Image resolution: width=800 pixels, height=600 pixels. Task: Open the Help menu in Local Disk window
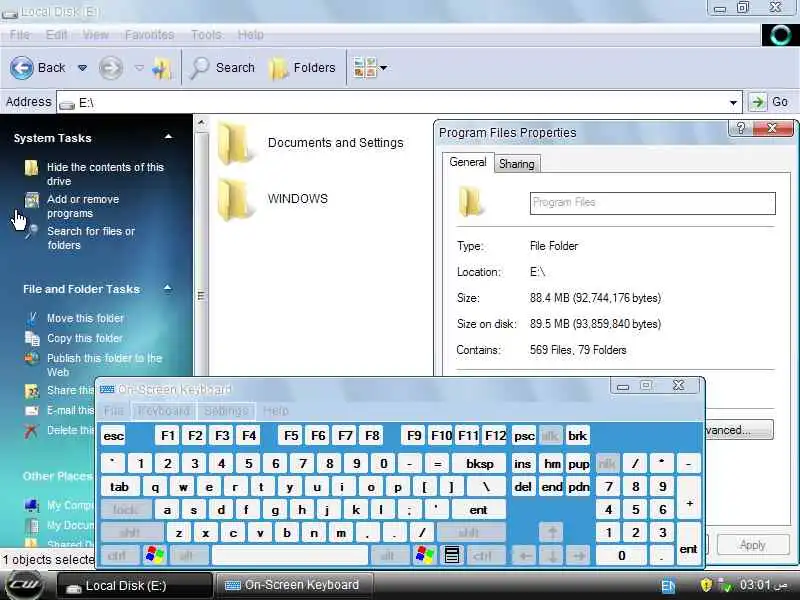click(251, 35)
